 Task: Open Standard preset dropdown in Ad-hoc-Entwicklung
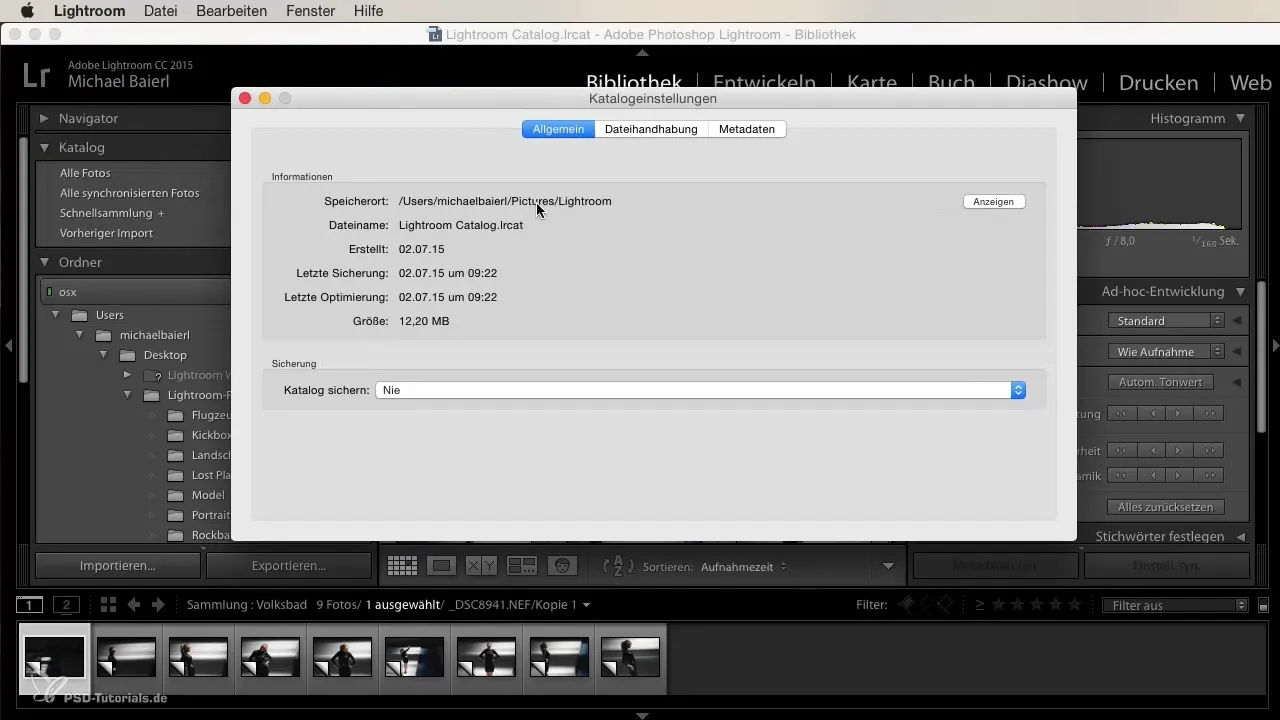click(1166, 321)
